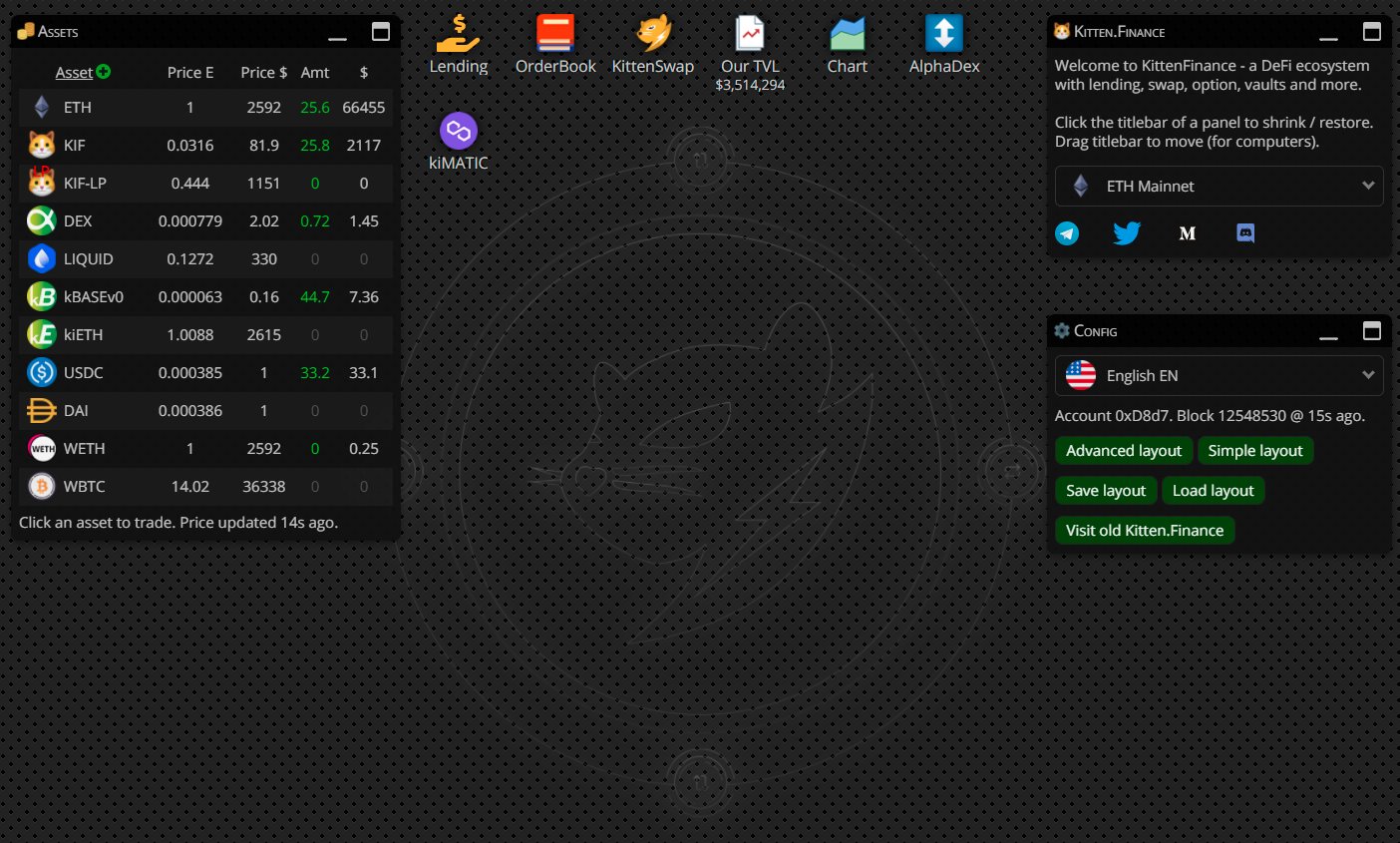Viewport: 1400px width, 843px height.
Task: Open the Medium social link icon
Action: click(x=1187, y=233)
